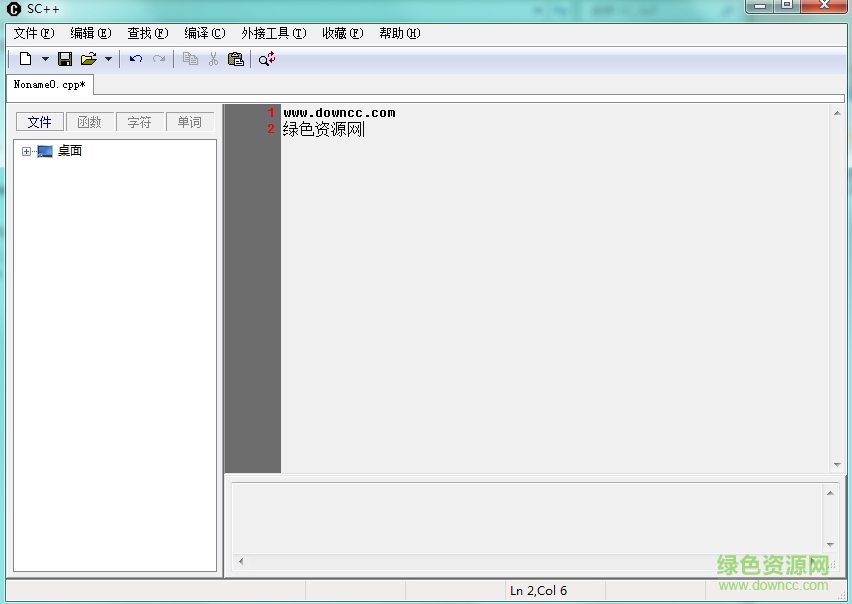Viewport: 852px width, 604px height.
Task: Switch to the 函数 panel tab
Action: [89, 121]
